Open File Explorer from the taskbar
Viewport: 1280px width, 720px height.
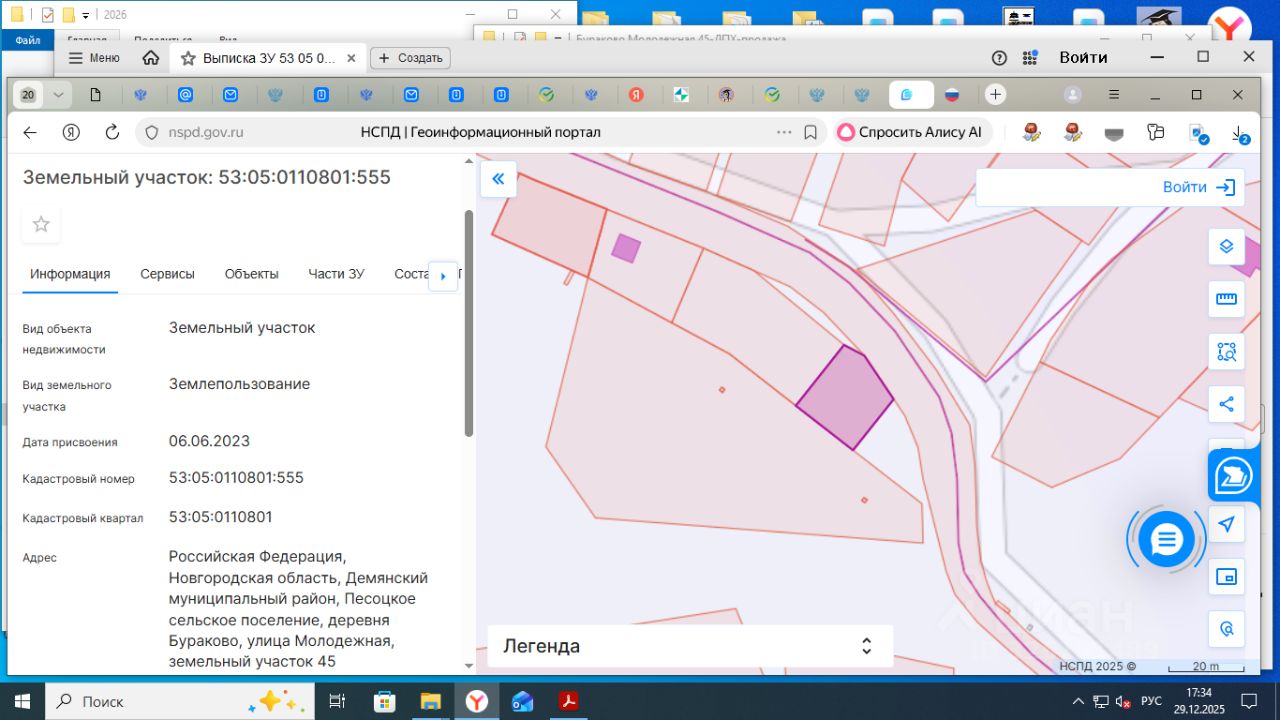tap(431, 701)
